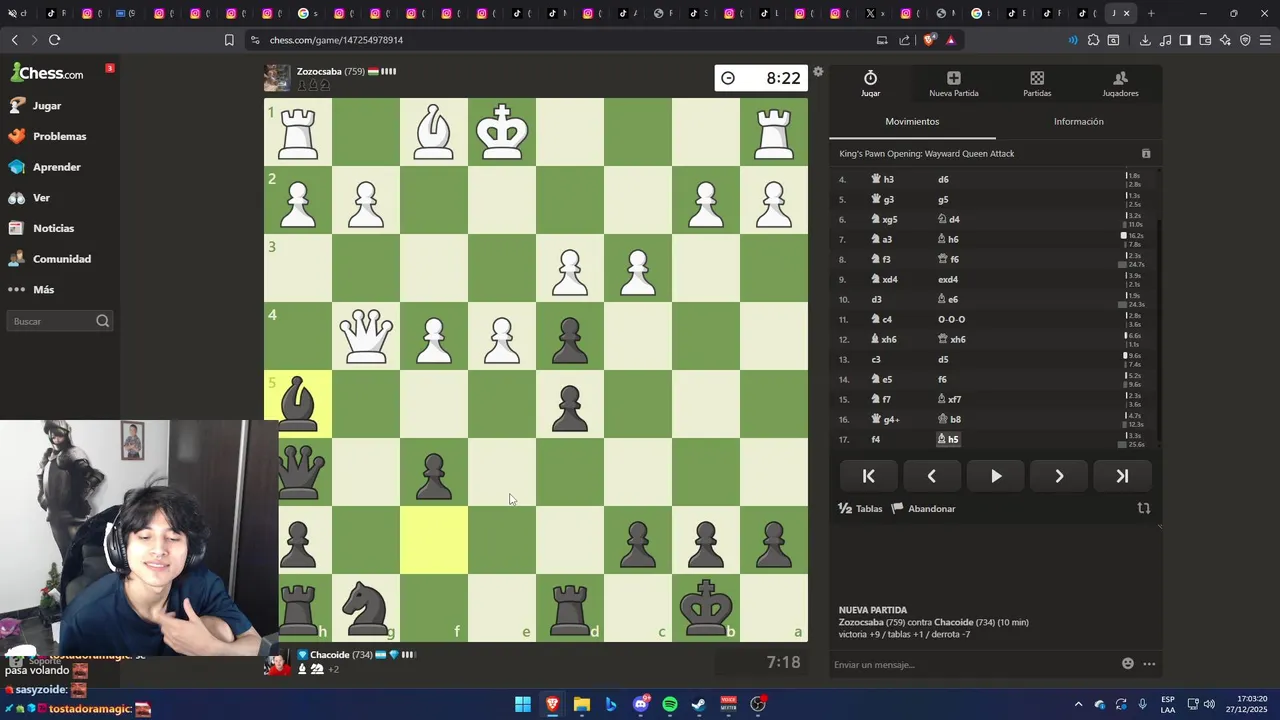This screenshot has height=720, width=1280.
Task: Open the Jugar stopwatch tab
Action: pos(870,84)
